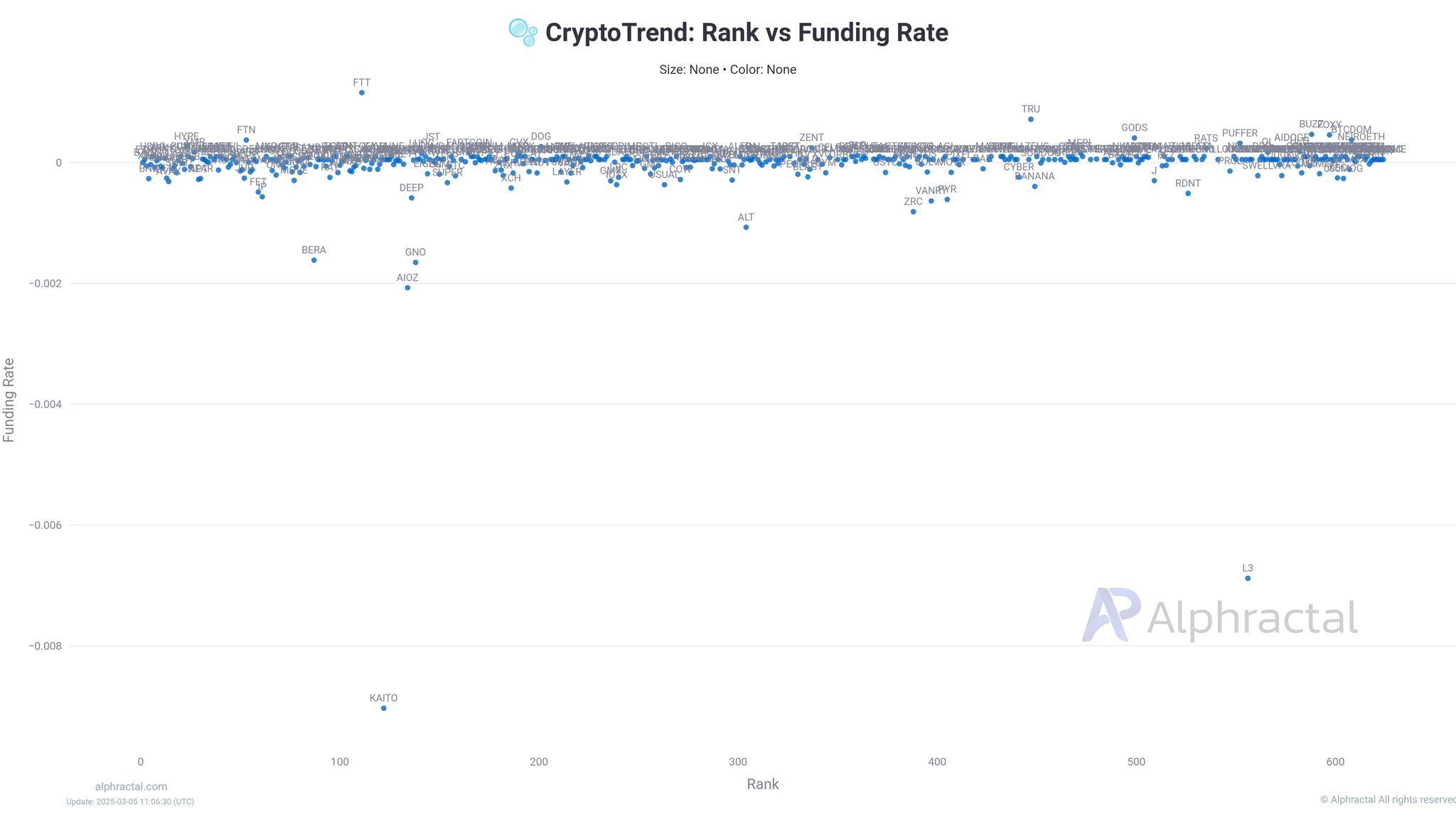Viewport: 1456px width, 819px height.
Task: Select the KAITO data point
Action: [384, 708]
